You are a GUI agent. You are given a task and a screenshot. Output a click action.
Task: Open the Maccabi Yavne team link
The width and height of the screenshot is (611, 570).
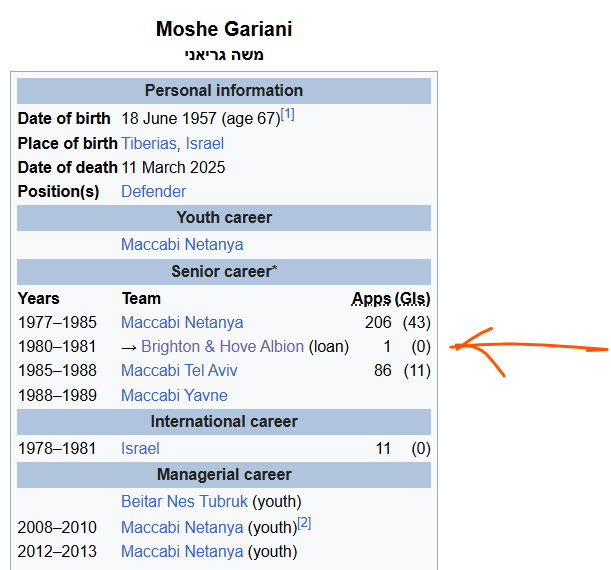click(x=174, y=395)
